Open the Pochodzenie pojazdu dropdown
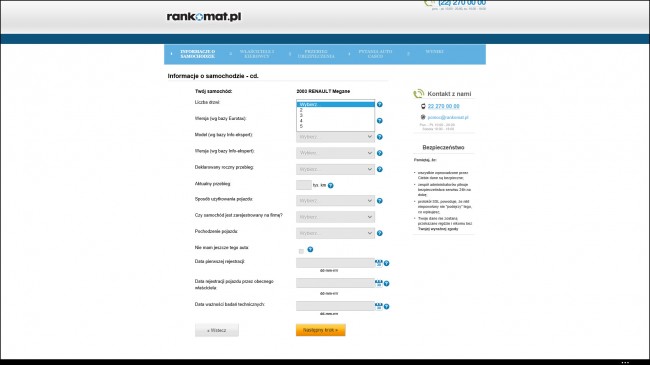Image resolution: width=650 pixels, height=365 pixels. click(335, 233)
